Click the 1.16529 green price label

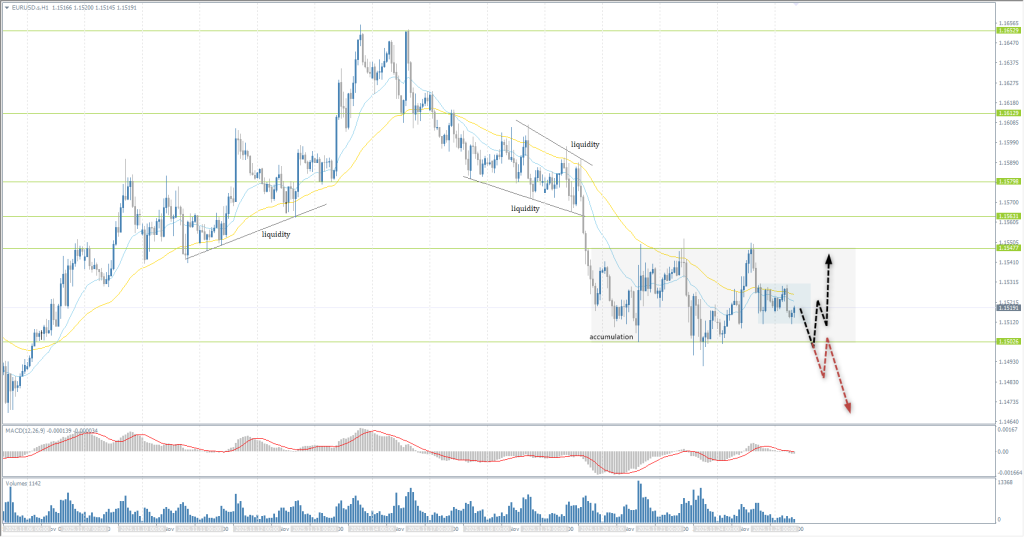[1007, 31]
